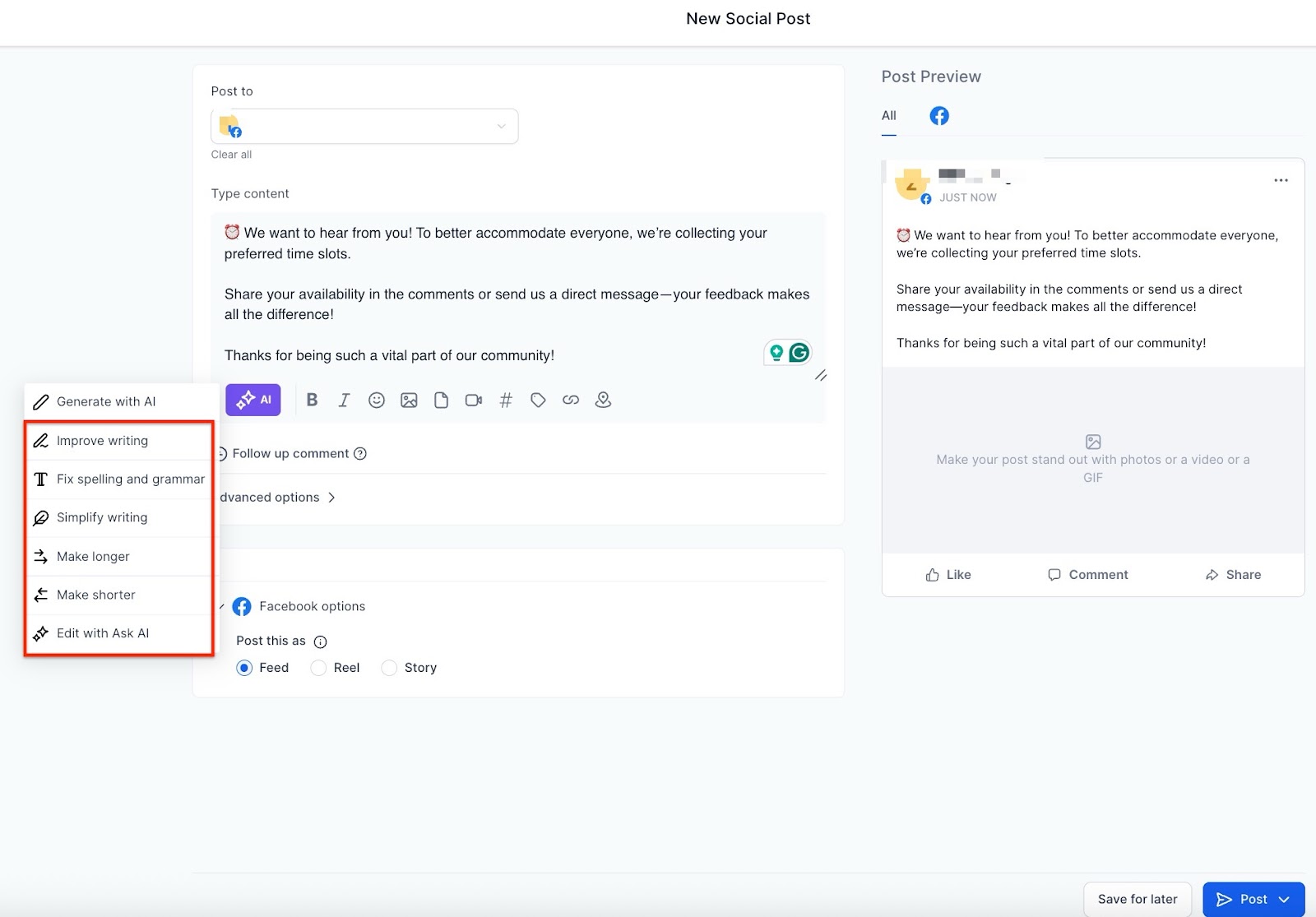
Task: Choose Improve writing from AI menu
Action: (x=103, y=441)
